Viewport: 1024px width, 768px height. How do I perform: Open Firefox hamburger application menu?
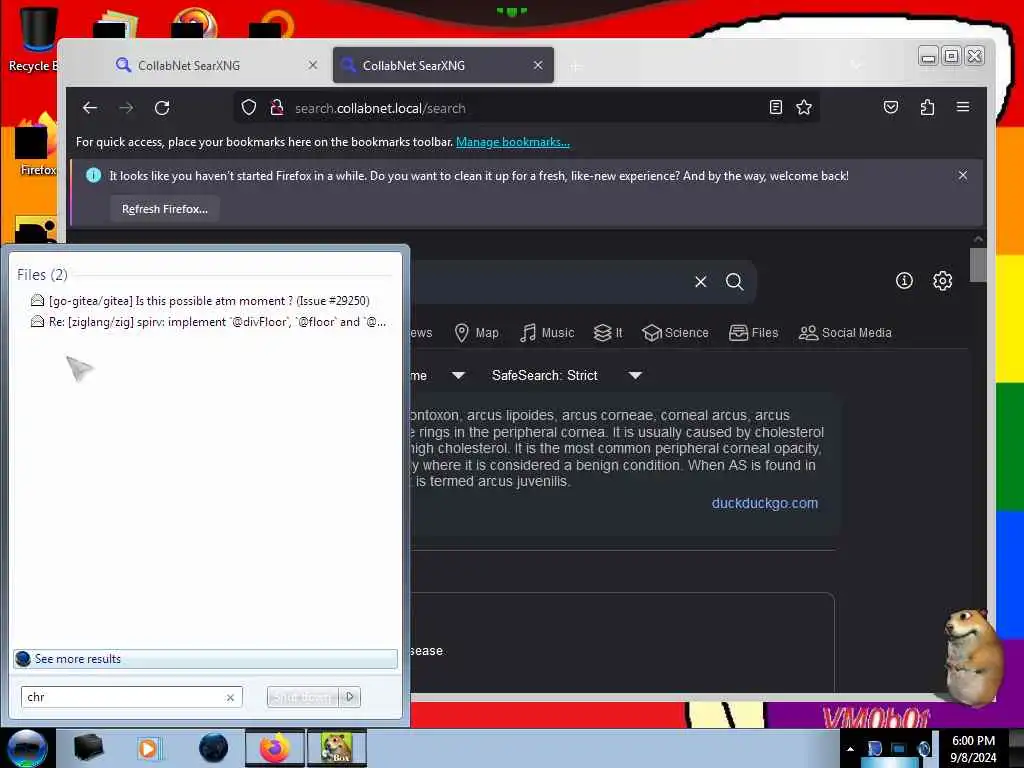tap(963, 107)
